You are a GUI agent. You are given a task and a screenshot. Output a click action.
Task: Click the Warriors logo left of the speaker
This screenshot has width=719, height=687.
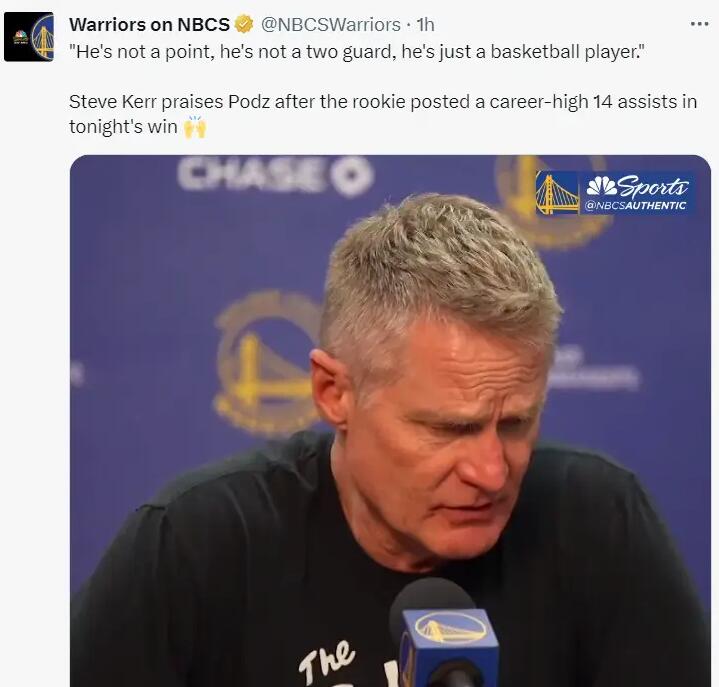coord(266,363)
